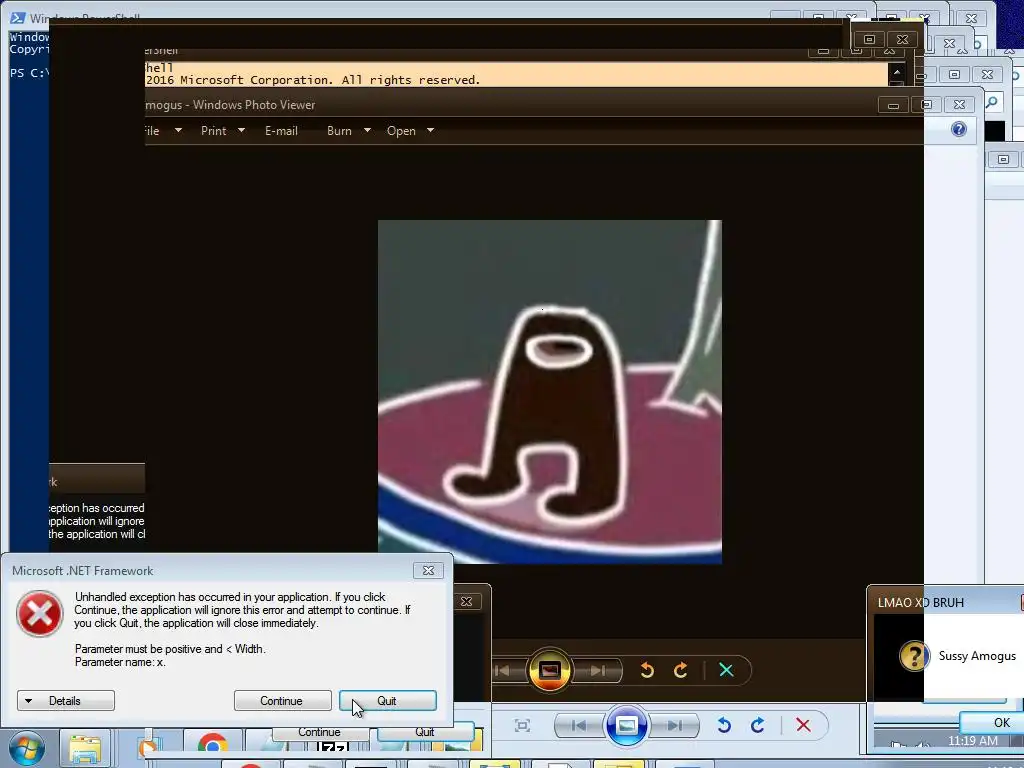Open Windows Explorer from the taskbar

(x=85, y=750)
